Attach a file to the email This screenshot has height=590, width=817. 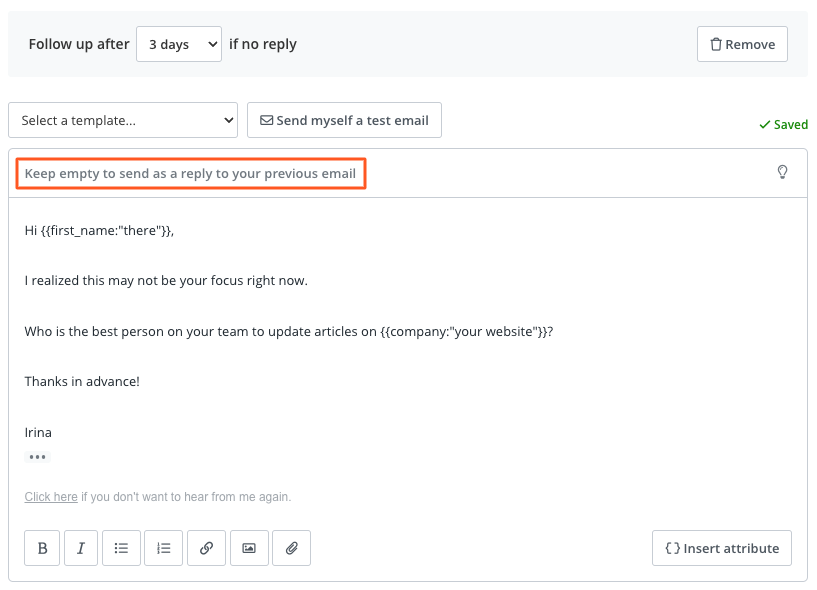[291, 548]
